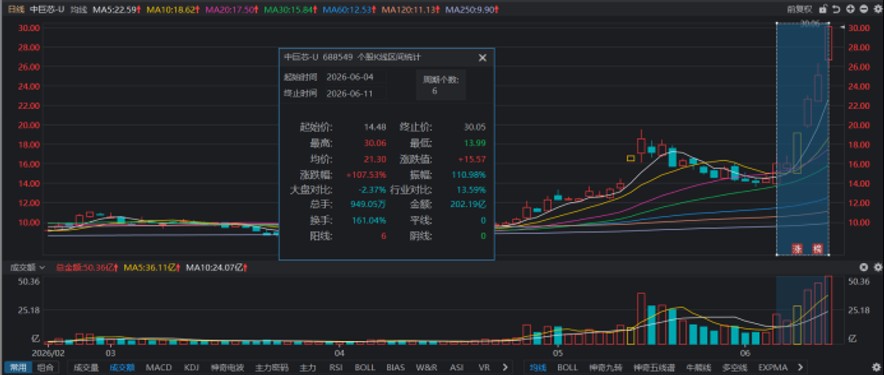Click the 均线 label in chart header

click(78, 9)
